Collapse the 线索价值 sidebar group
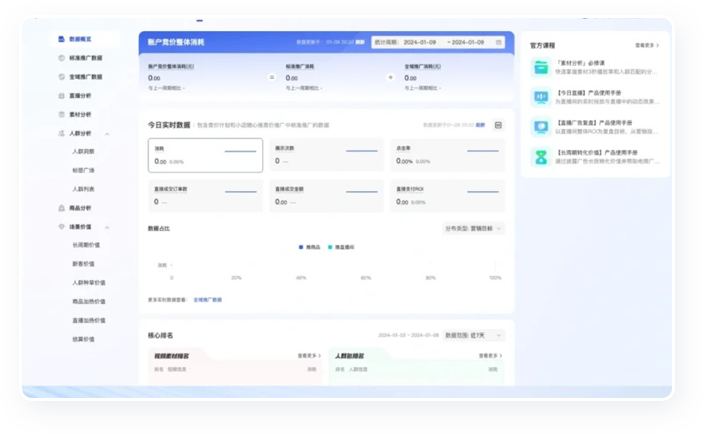This screenshot has width=704, height=434. click(107, 227)
